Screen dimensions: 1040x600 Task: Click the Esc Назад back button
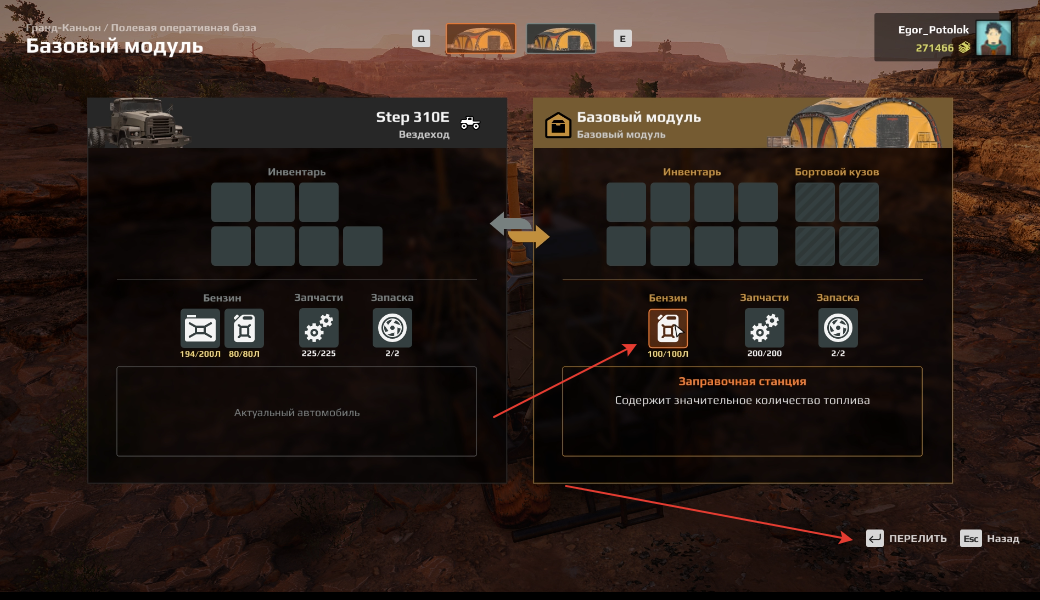990,538
